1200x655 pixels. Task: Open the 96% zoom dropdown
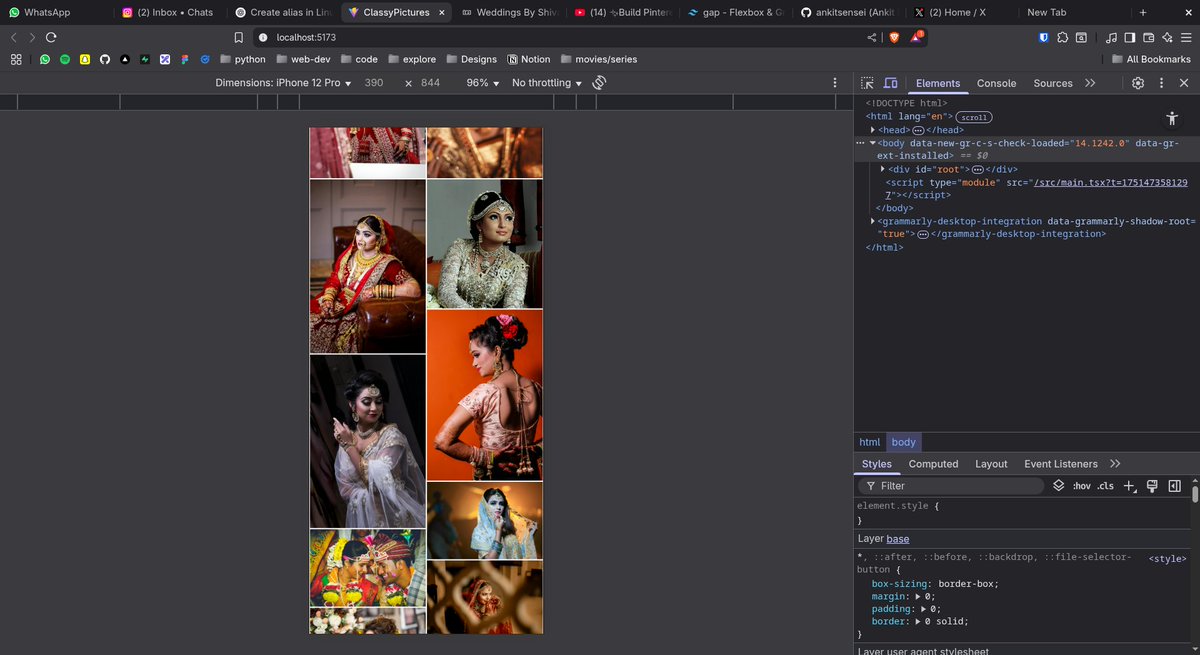(483, 83)
